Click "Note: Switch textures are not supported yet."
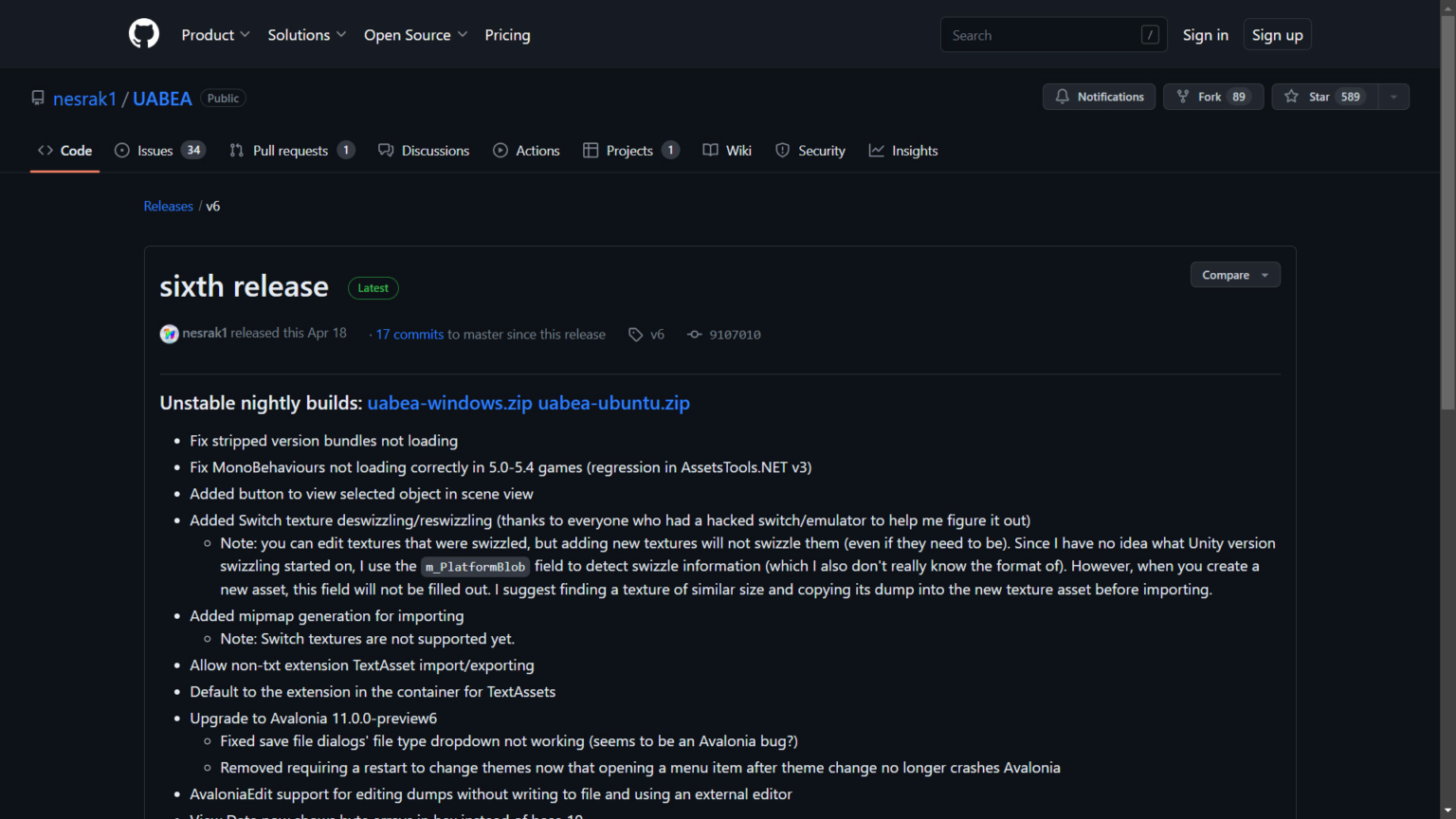The image size is (1456, 819). pyautogui.click(x=368, y=639)
